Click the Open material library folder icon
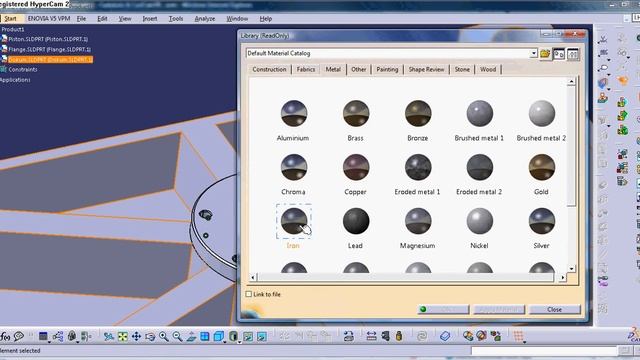This screenshot has width=640, height=360. coord(545,54)
